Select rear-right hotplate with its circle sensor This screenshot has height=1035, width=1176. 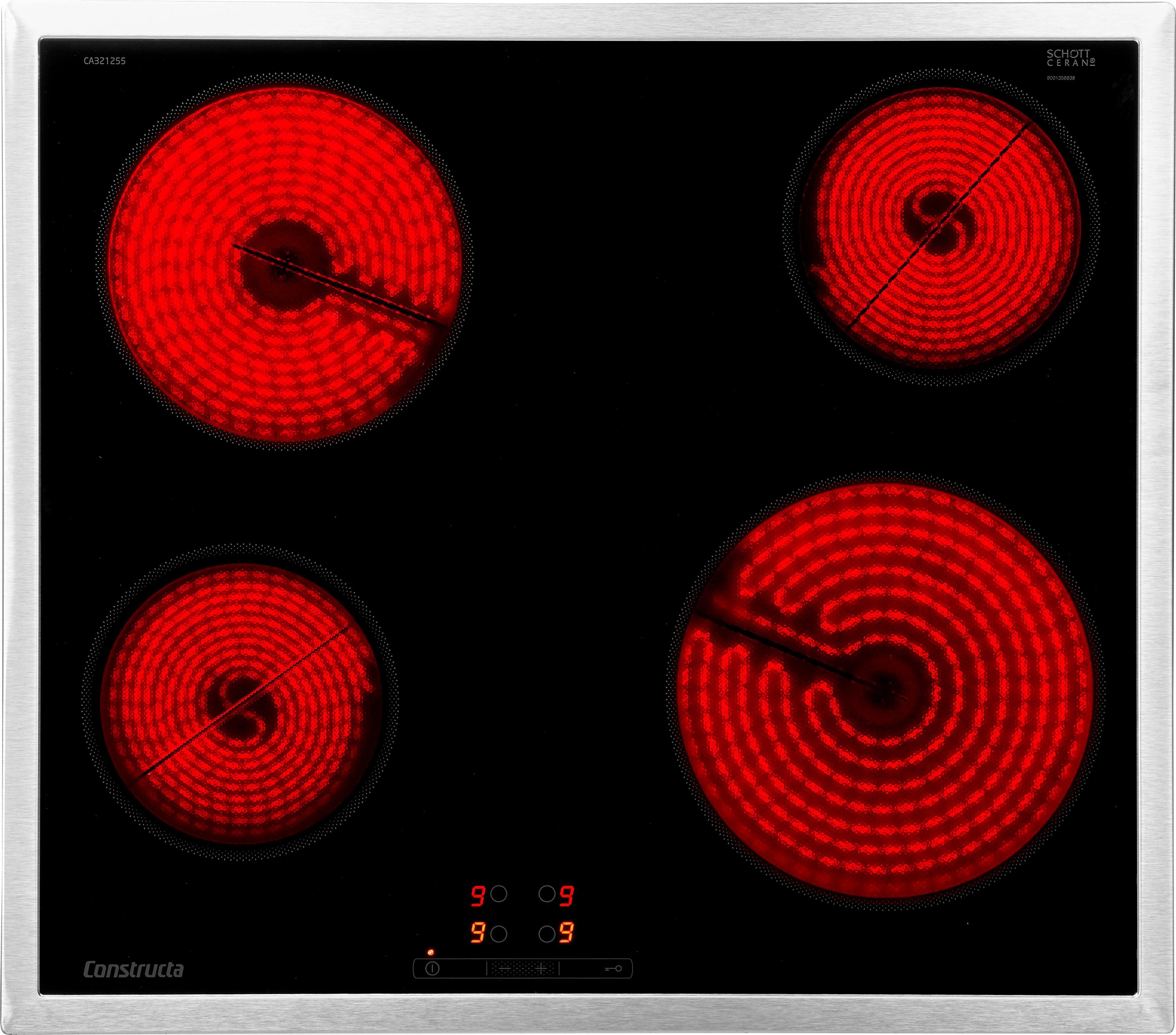click(547, 894)
